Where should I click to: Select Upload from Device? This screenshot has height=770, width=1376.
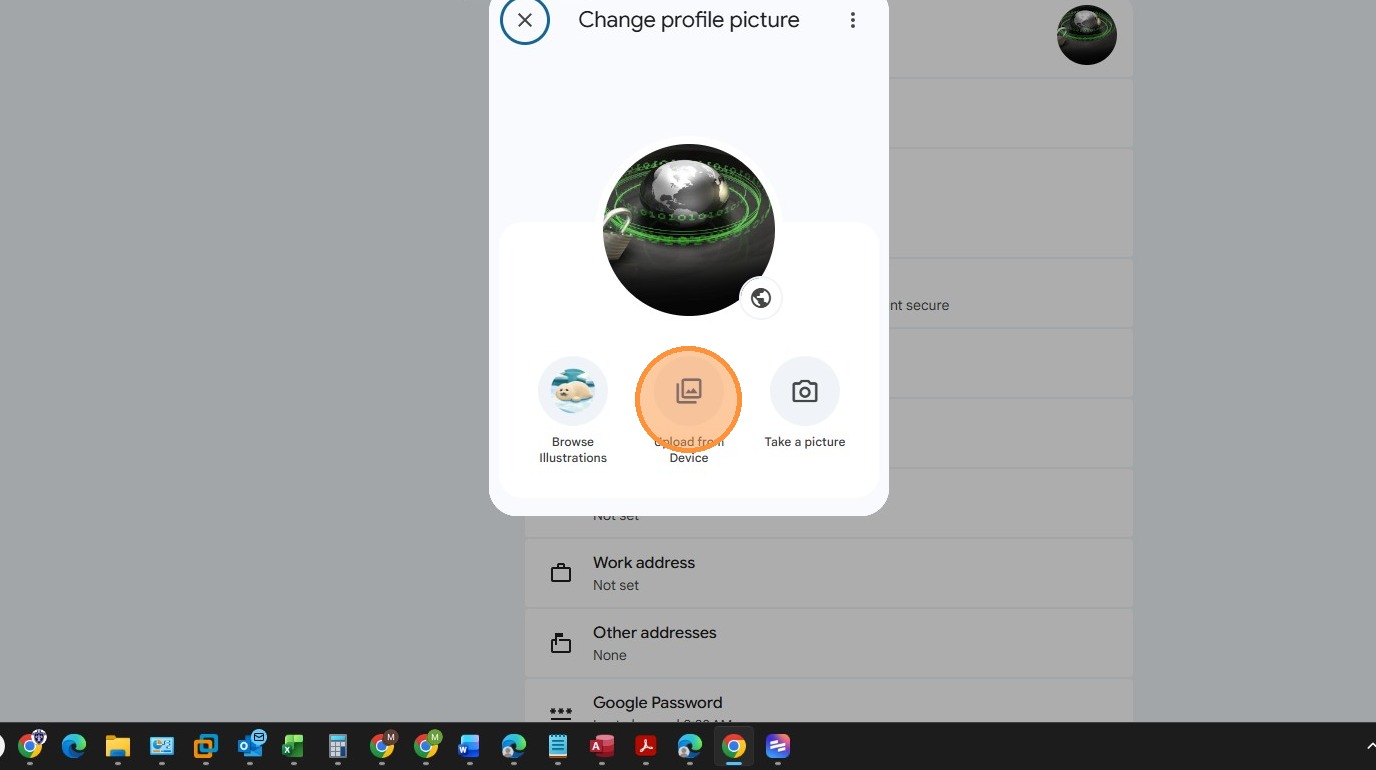coord(689,410)
